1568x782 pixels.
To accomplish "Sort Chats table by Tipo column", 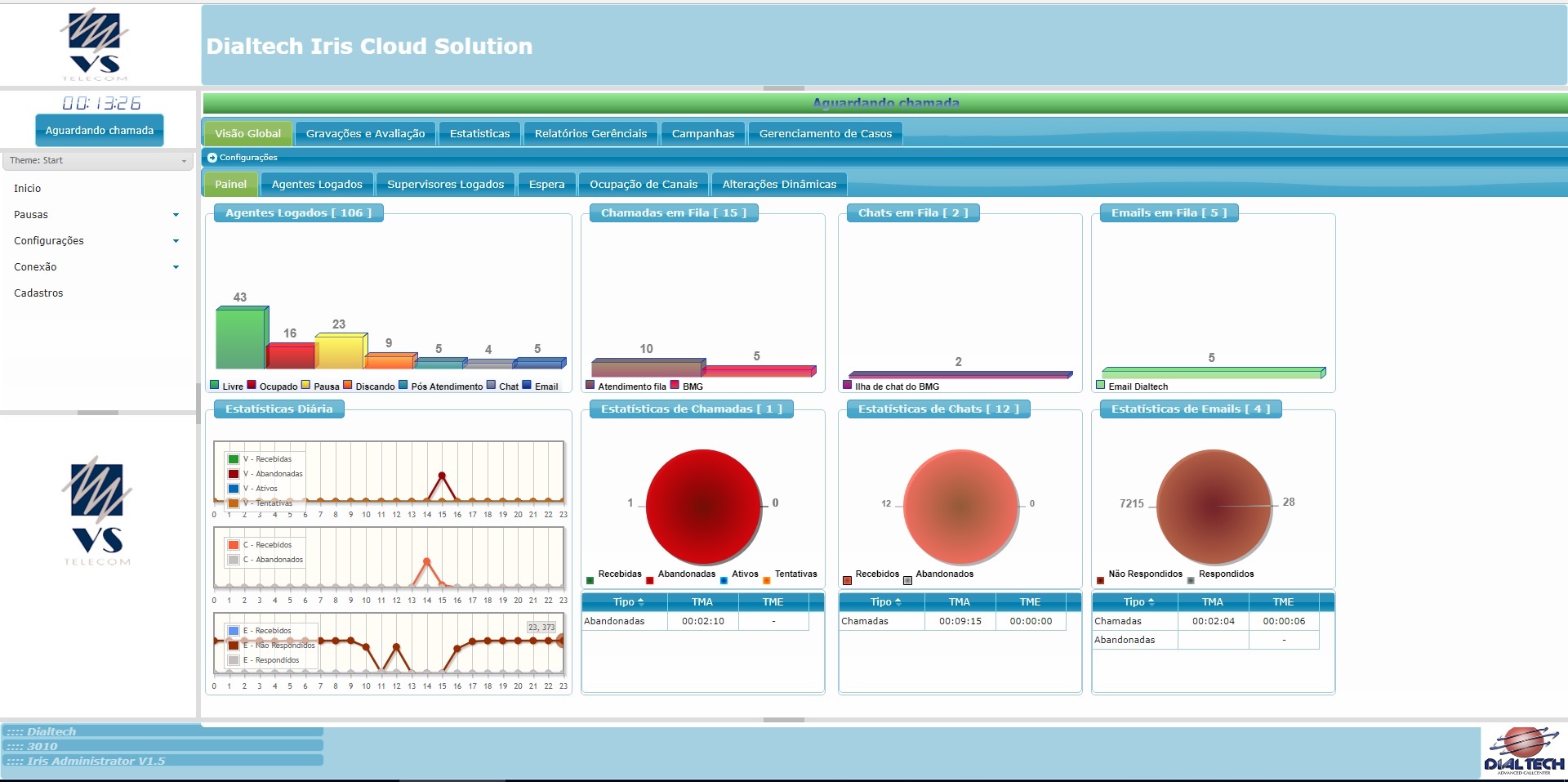I will pos(882,602).
